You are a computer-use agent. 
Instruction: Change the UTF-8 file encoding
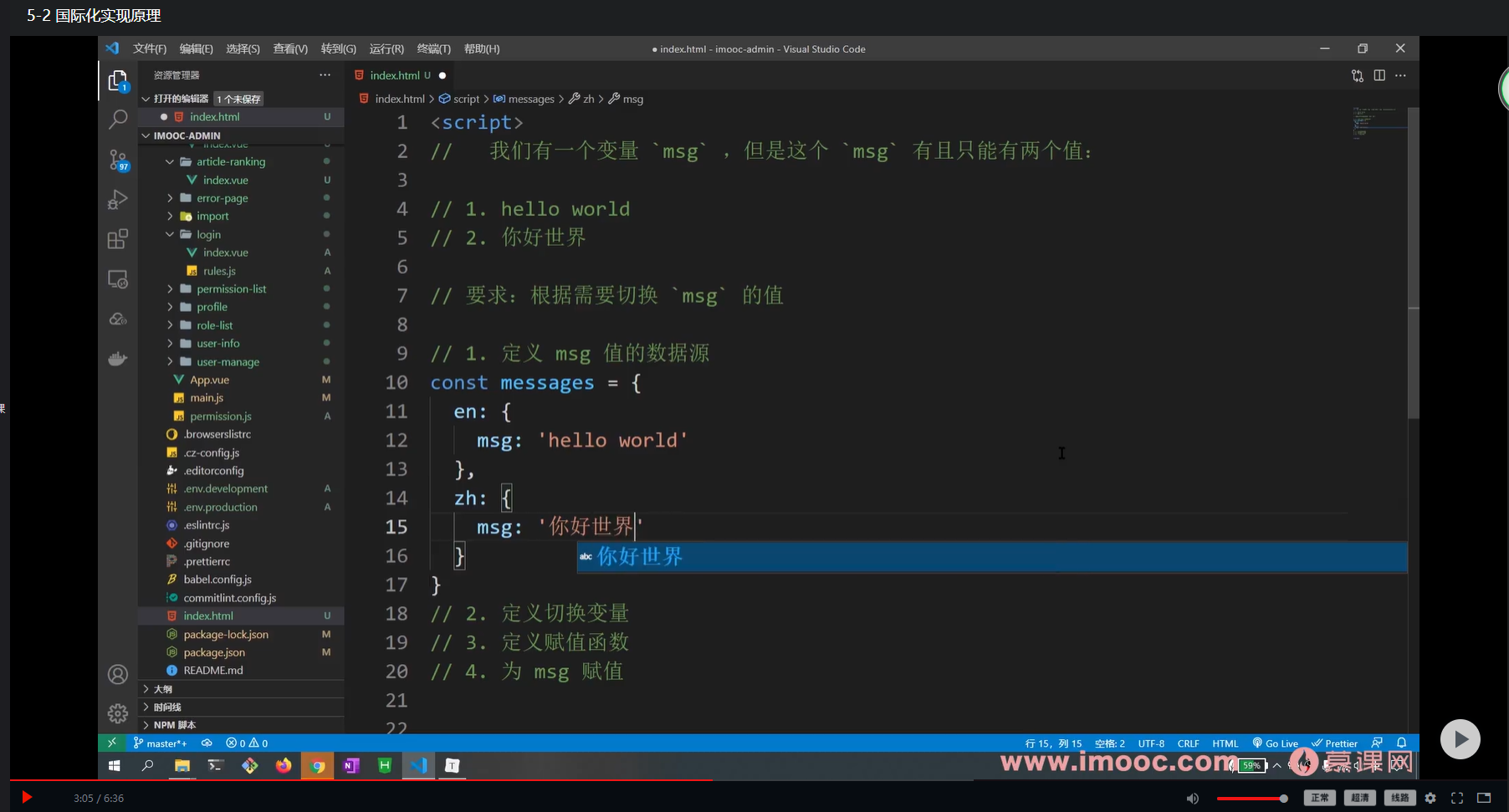coord(1151,743)
